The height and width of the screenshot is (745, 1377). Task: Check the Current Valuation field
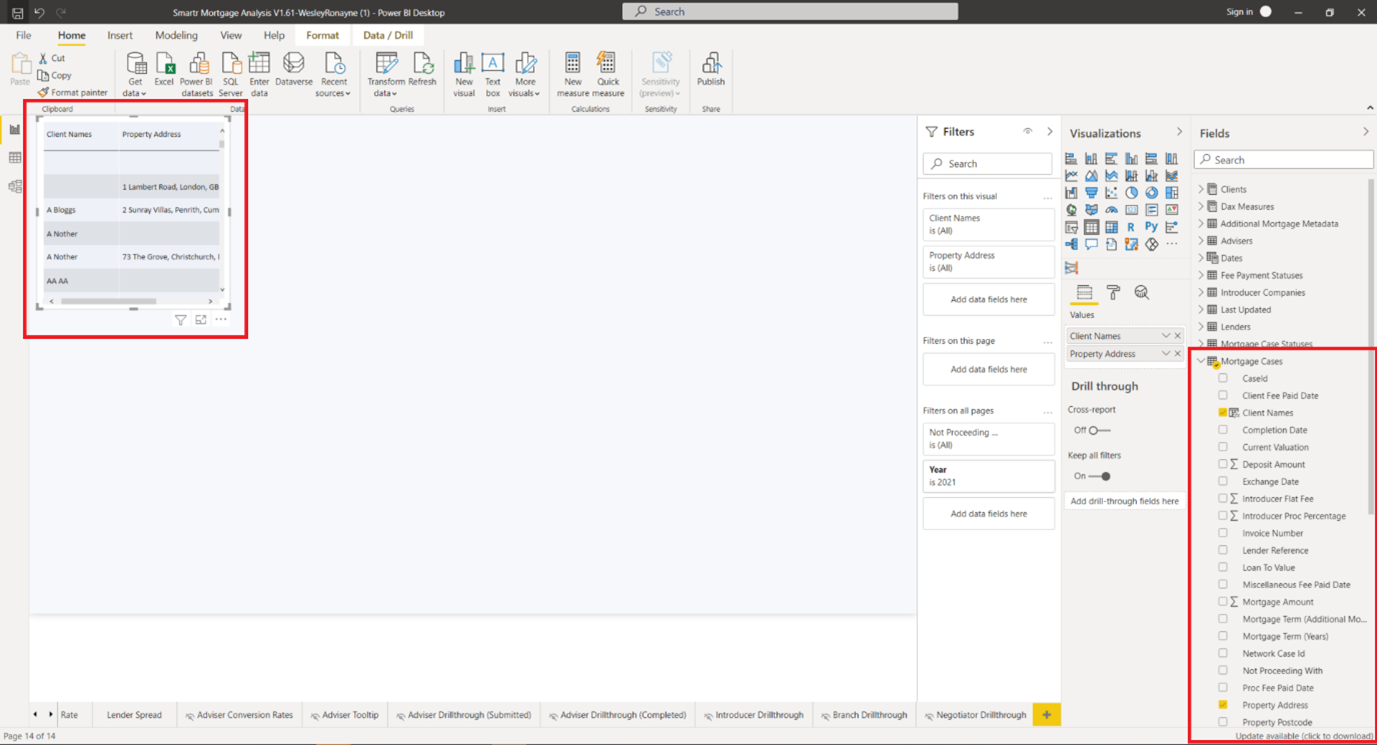[x=1222, y=447]
